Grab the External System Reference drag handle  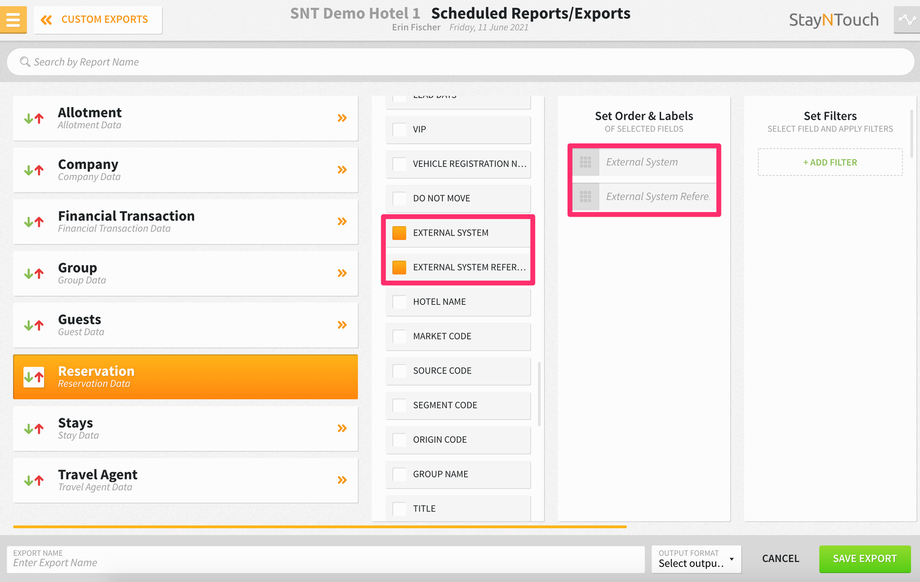coord(586,197)
